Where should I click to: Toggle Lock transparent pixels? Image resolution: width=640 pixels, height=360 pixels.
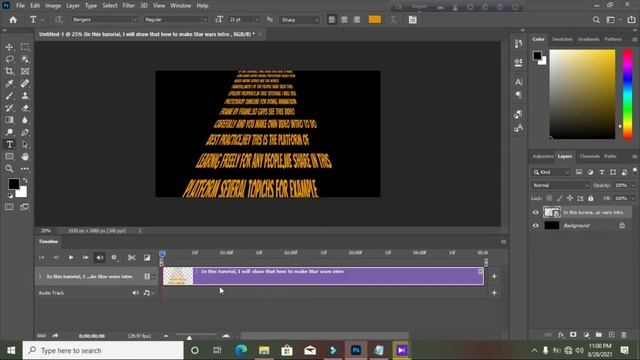tap(549, 198)
